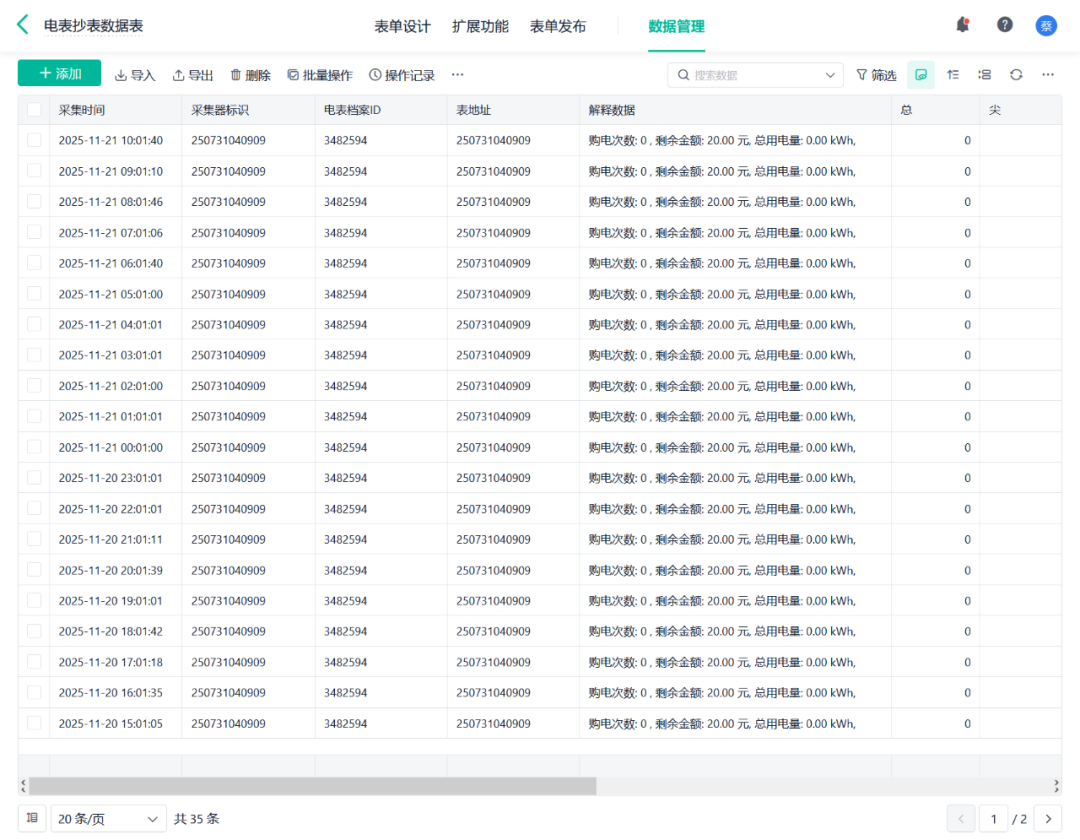Toggle the select-all header checkbox

click(x=34, y=109)
